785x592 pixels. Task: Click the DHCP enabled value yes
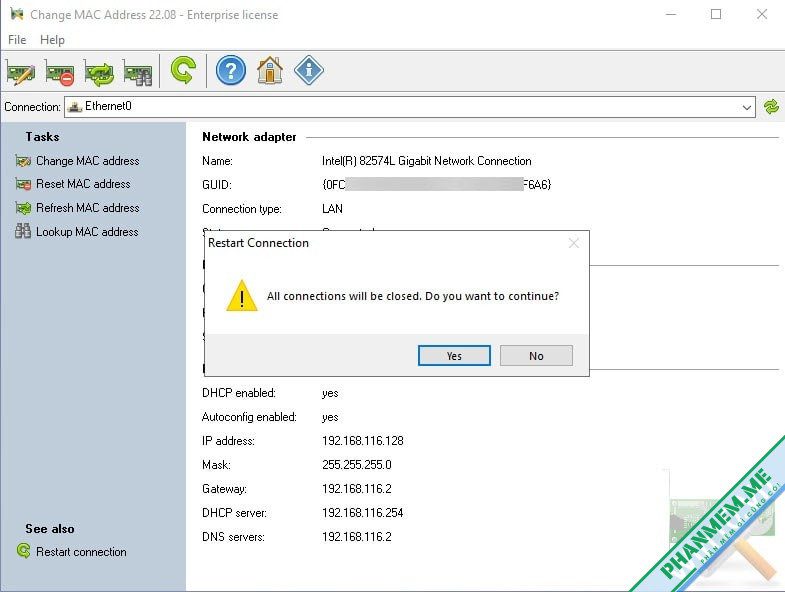330,393
